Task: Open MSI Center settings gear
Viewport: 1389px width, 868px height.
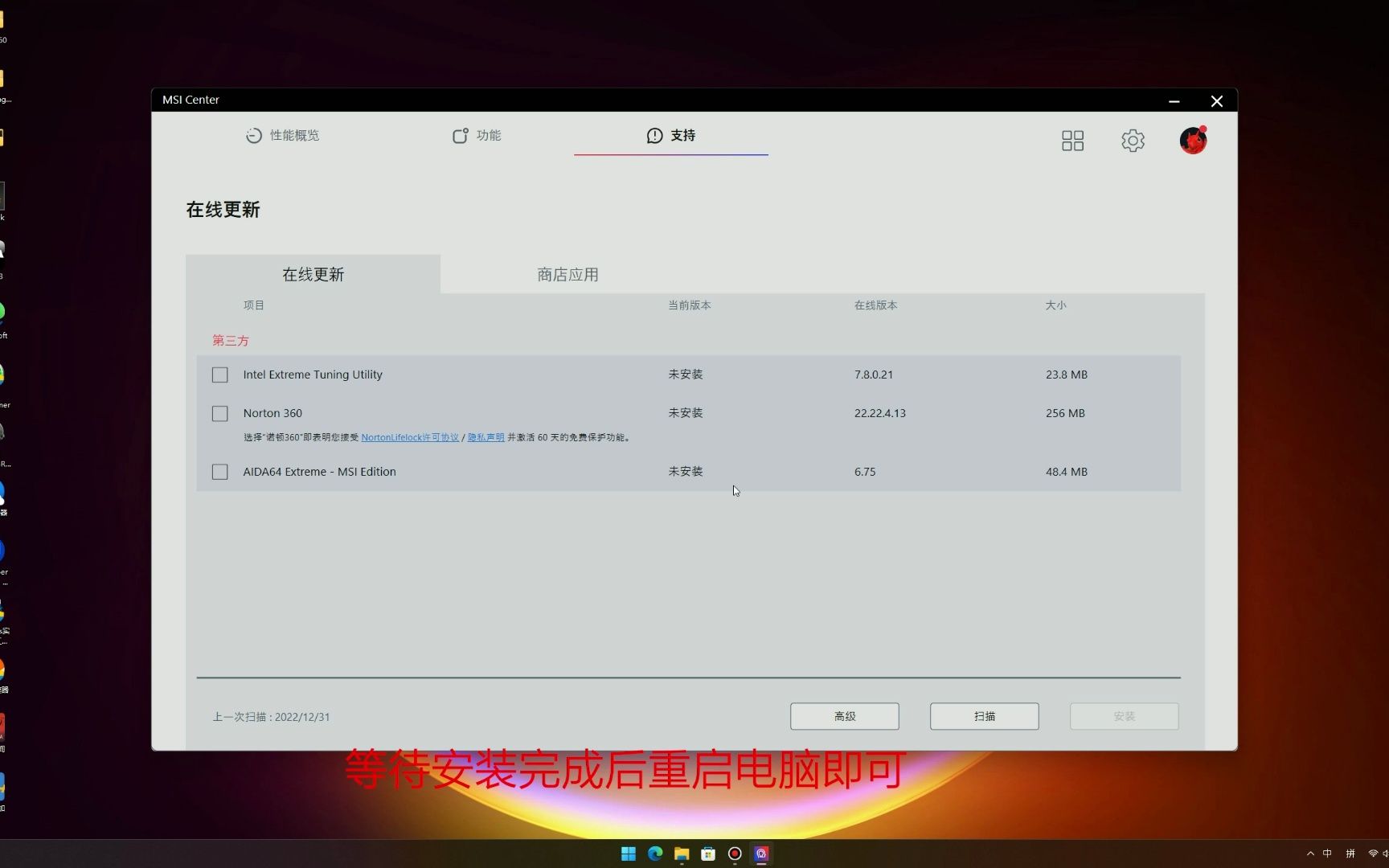Action: pyautogui.click(x=1133, y=141)
